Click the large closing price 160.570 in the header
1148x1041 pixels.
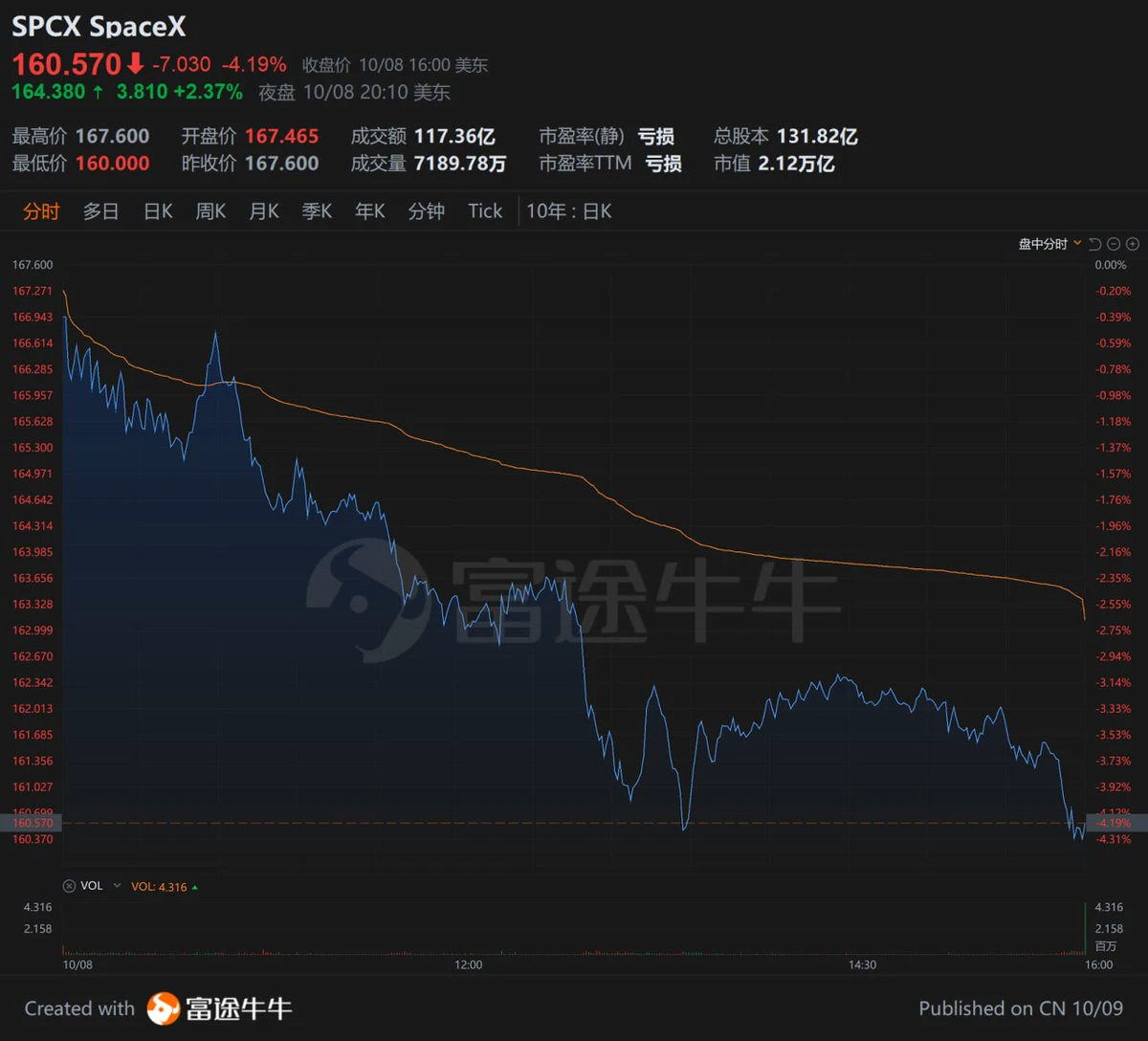click(x=66, y=64)
